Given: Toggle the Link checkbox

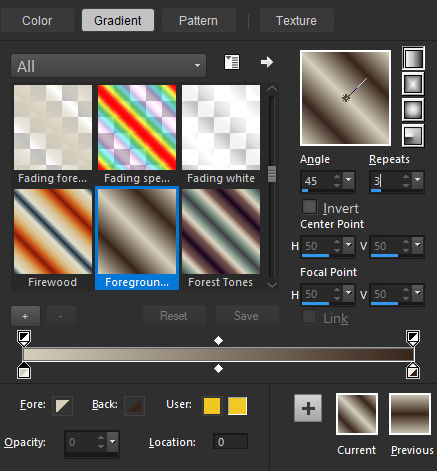Looking at the screenshot, I should (309, 317).
